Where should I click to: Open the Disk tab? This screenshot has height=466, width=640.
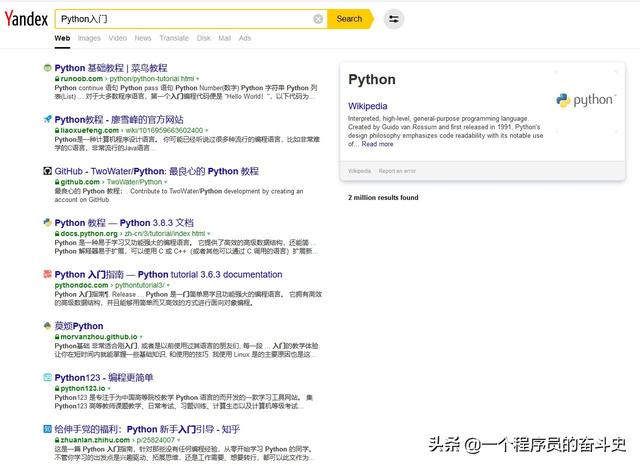(204, 38)
